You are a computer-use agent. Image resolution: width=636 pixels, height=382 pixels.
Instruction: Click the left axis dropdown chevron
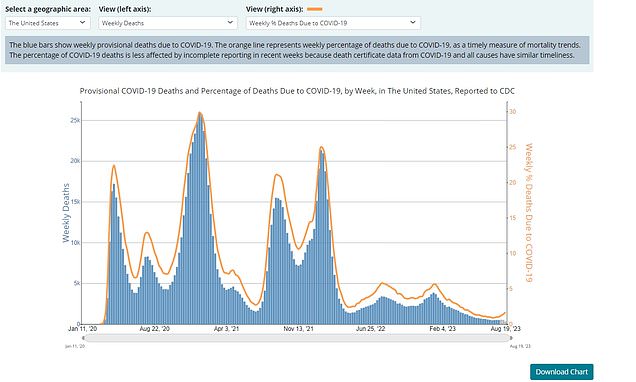coord(230,23)
